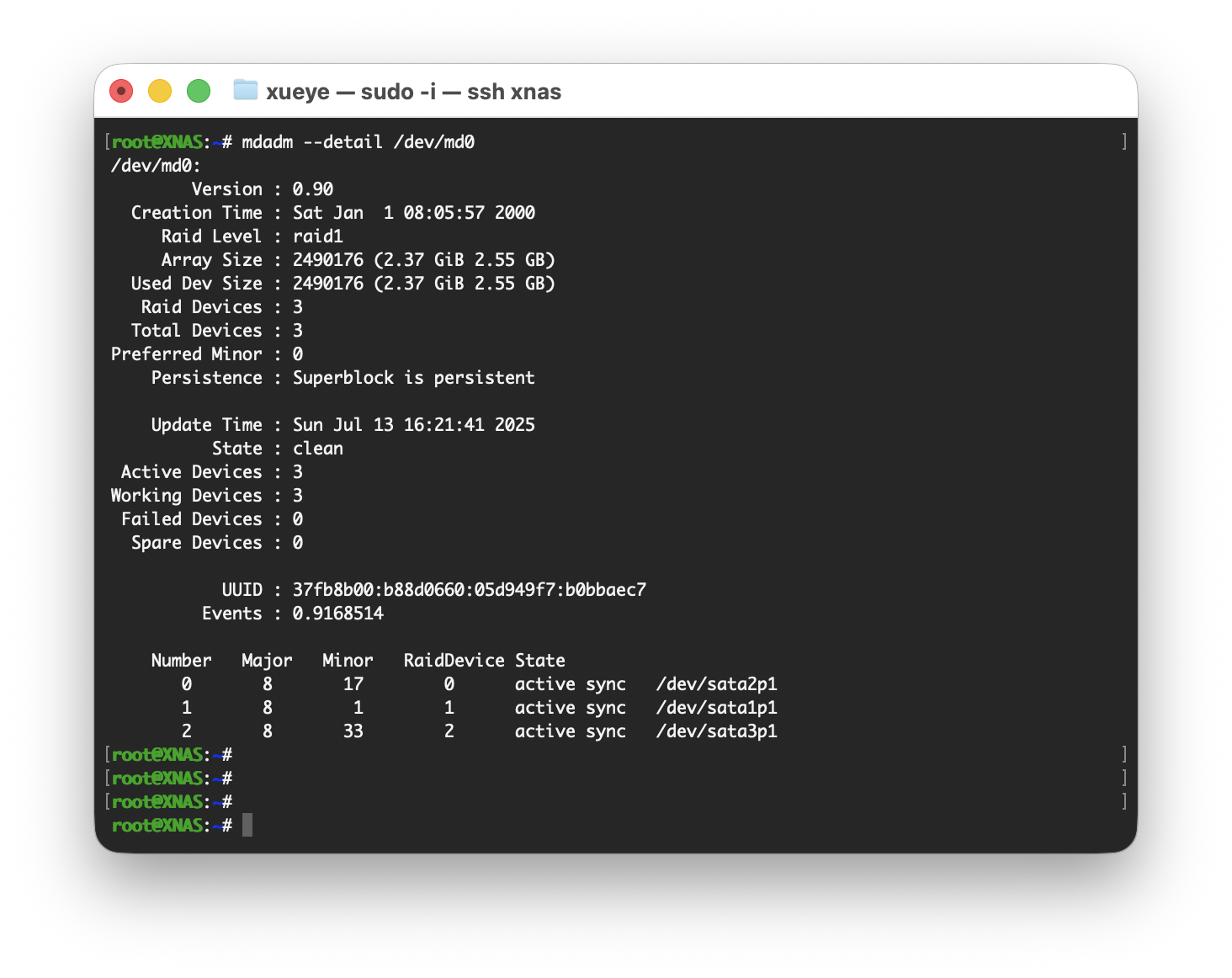The image size is (1232, 978).
Task: Click the 'clean' State value
Action: 317,449
